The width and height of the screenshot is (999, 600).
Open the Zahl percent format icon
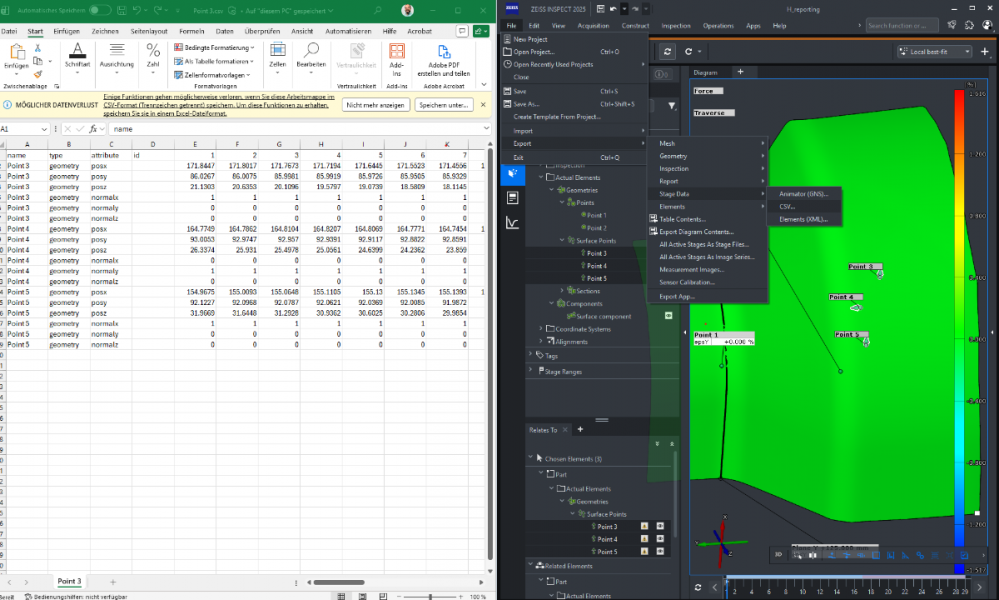[153, 50]
